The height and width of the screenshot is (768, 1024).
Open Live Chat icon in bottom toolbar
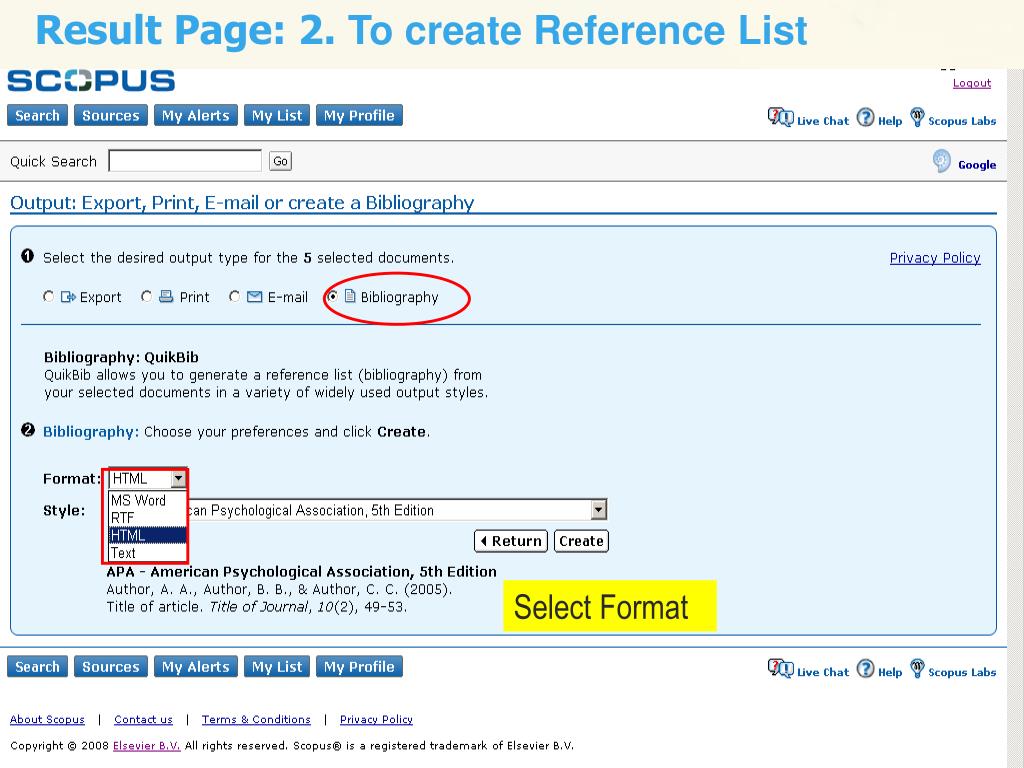tap(780, 669)
